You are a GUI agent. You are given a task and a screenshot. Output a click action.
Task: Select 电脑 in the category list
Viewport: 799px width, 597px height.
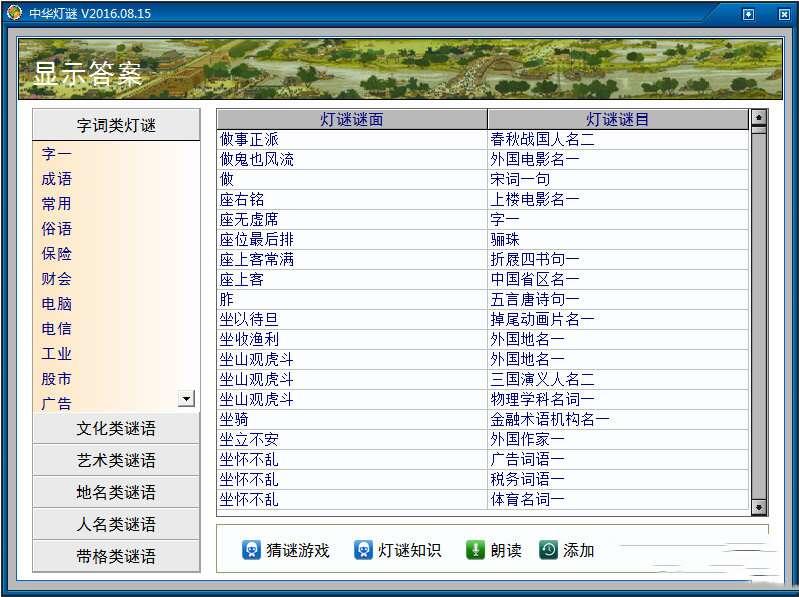[x=57, y=304]
